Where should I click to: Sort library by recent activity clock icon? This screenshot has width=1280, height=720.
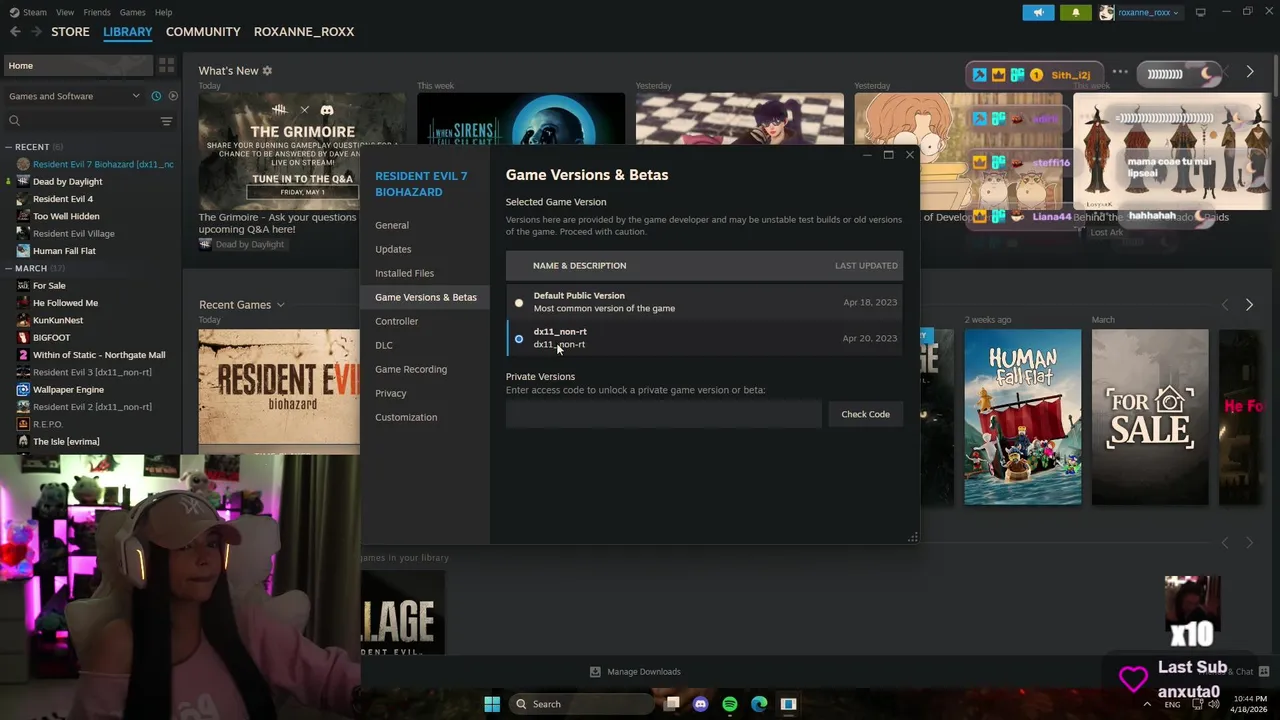point(156,96)
